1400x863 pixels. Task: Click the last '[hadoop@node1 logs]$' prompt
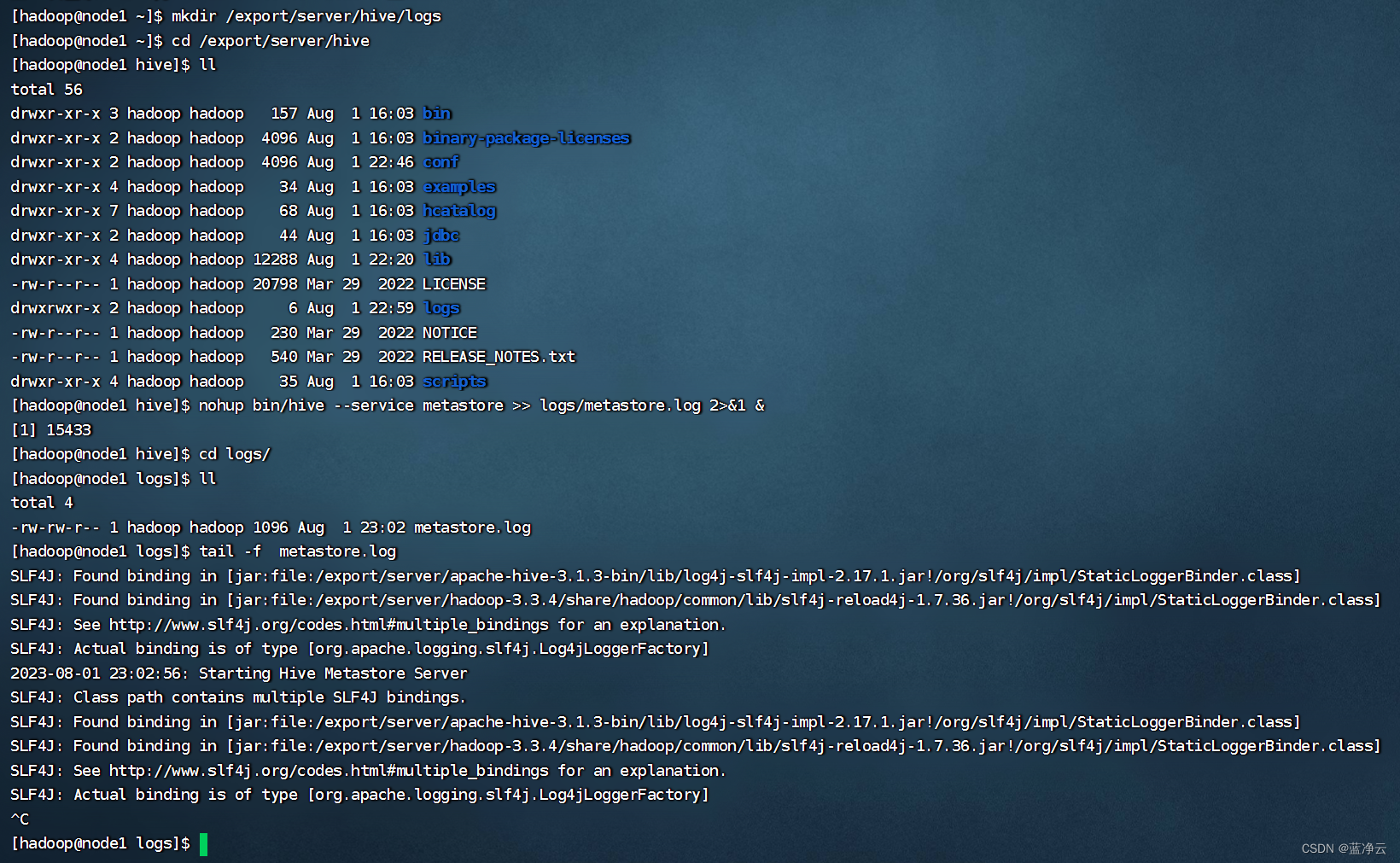click(101, 843)
